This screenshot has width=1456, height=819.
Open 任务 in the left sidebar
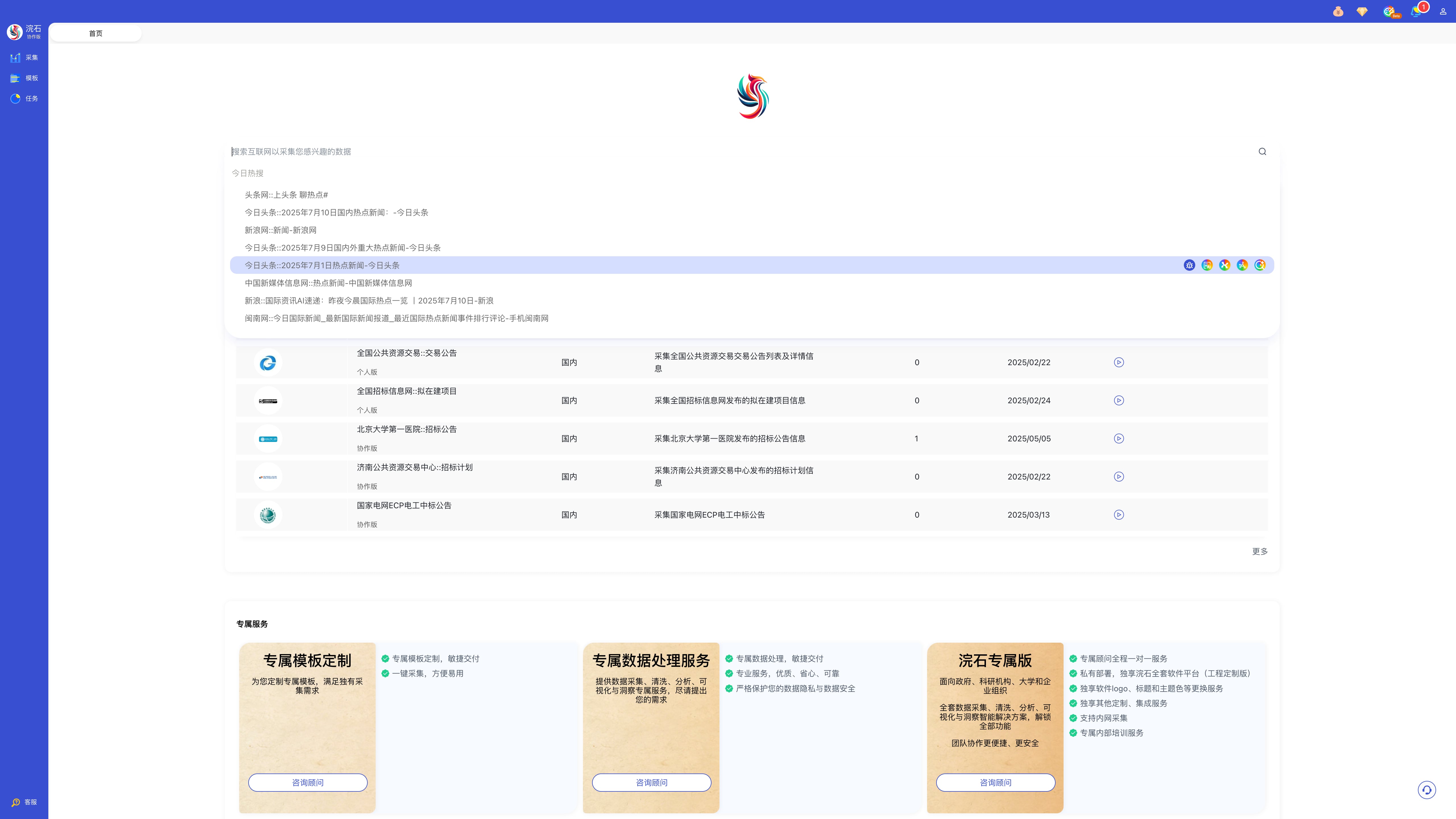tap(24, 98)
